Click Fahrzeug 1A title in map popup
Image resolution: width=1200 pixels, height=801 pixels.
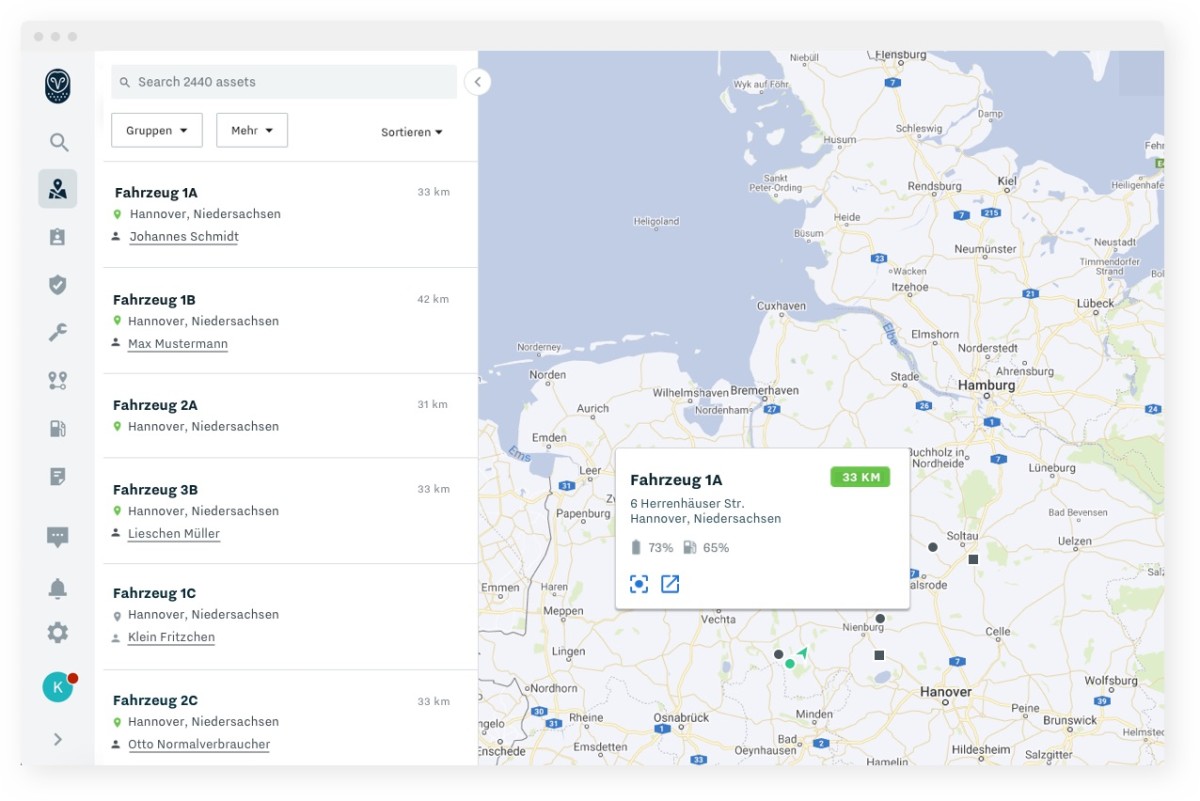click(x=676, y=480)
